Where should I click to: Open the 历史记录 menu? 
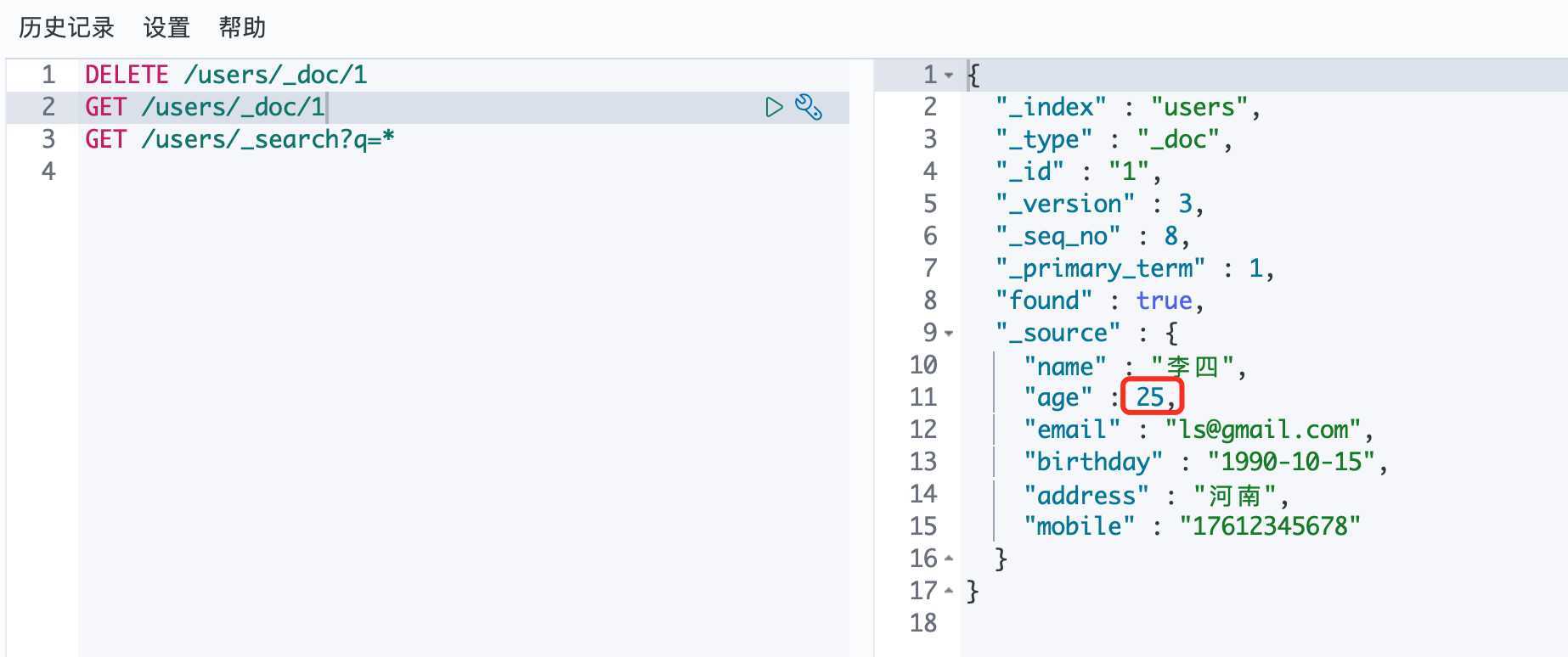pyautogui.click(x=66, y=28)
